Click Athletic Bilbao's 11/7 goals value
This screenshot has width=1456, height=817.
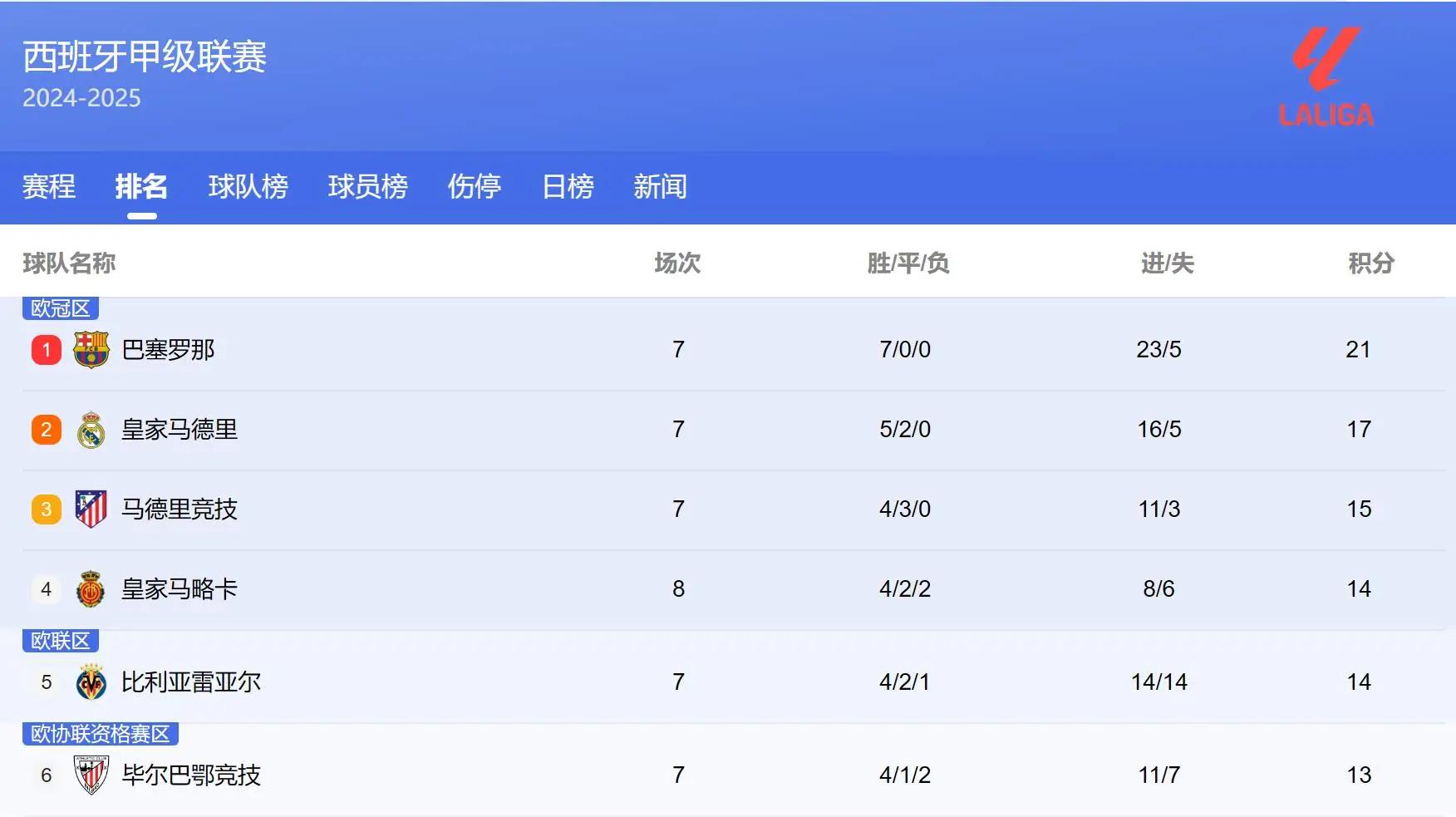[x=1158, y=775]
